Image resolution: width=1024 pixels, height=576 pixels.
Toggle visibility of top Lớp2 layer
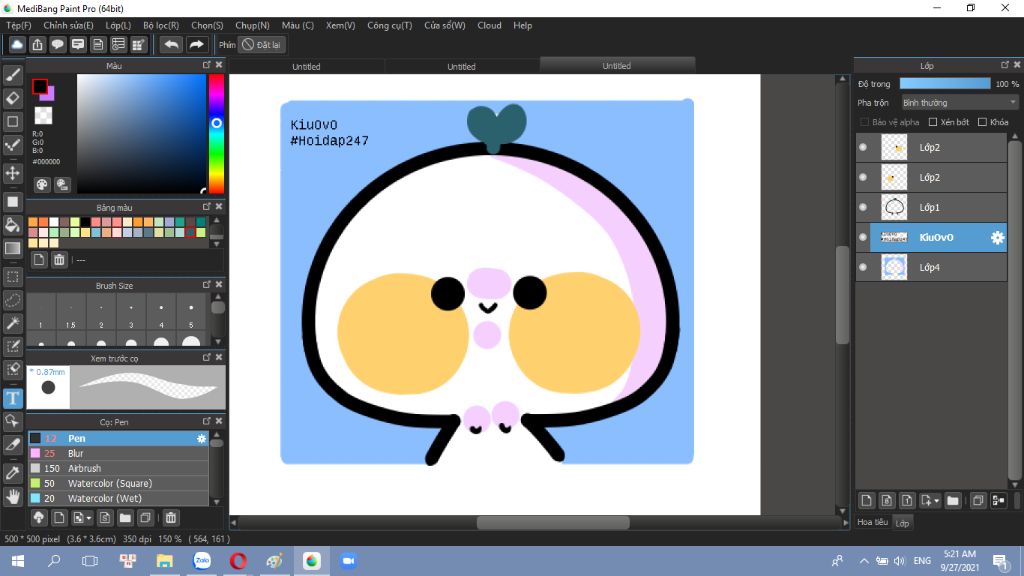pyautogui.click(x=863, y=148)
